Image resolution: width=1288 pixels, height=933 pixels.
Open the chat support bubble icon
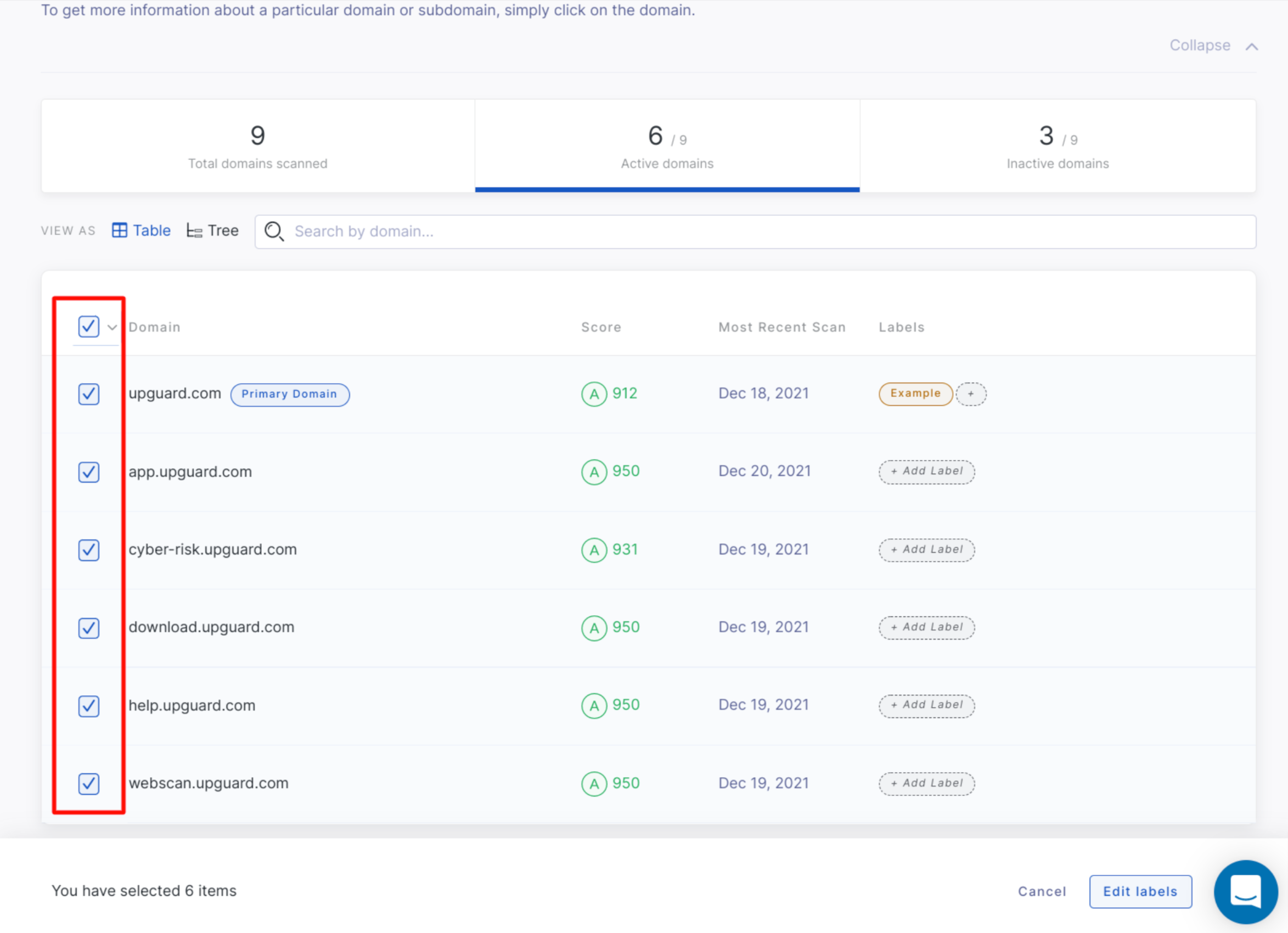point(1245,891)
